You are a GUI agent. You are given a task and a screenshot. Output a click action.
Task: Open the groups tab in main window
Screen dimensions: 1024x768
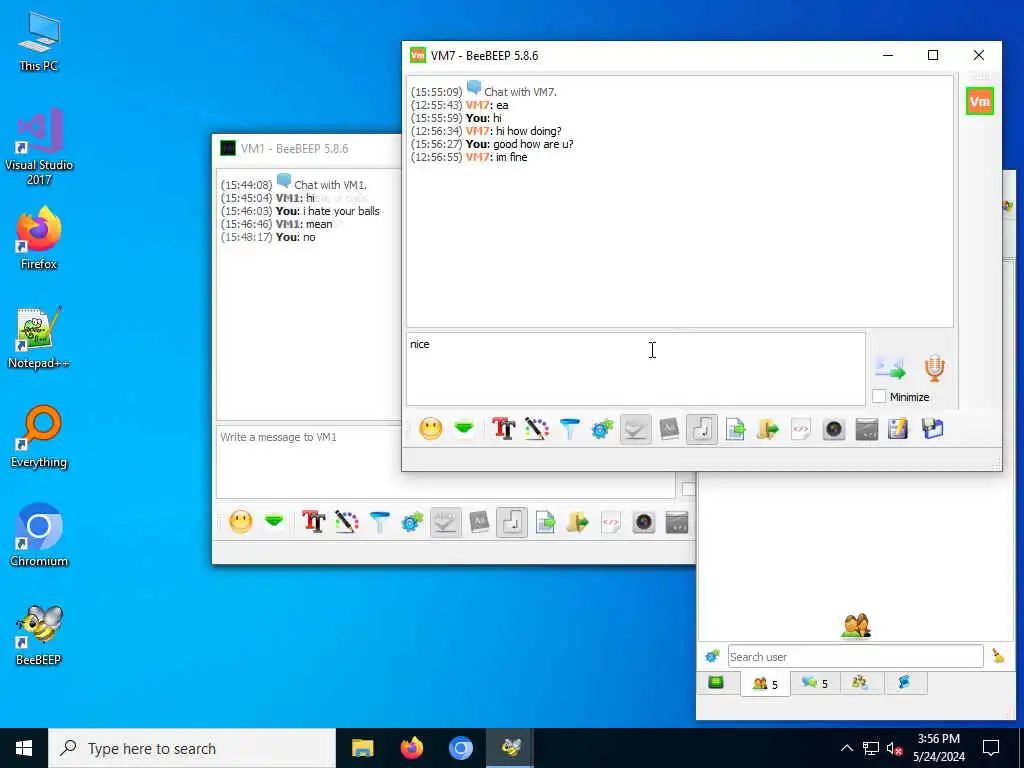(859, 683)
